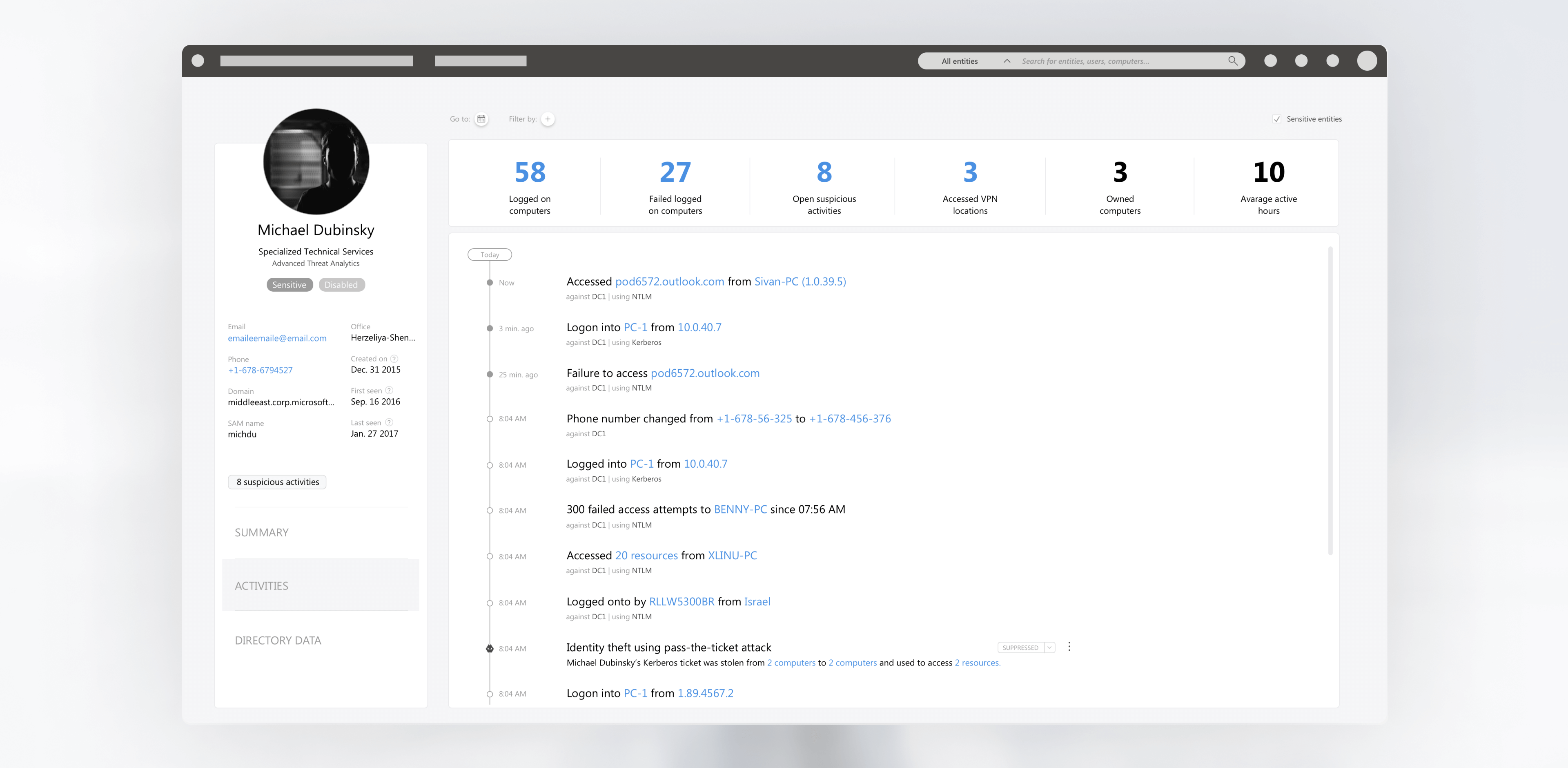Viewport: 1568px width, 768px height.
Task: Click the 8 suspicious activities button
Action: tap(277, 482)
